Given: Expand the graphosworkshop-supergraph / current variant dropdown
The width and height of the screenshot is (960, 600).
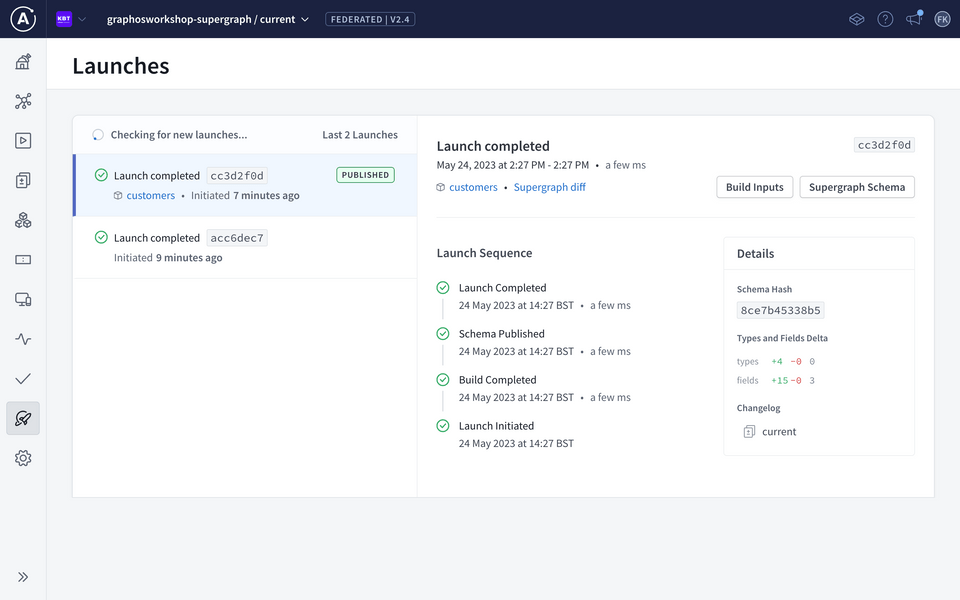Looking at the screenshot, I should point(208,19).
